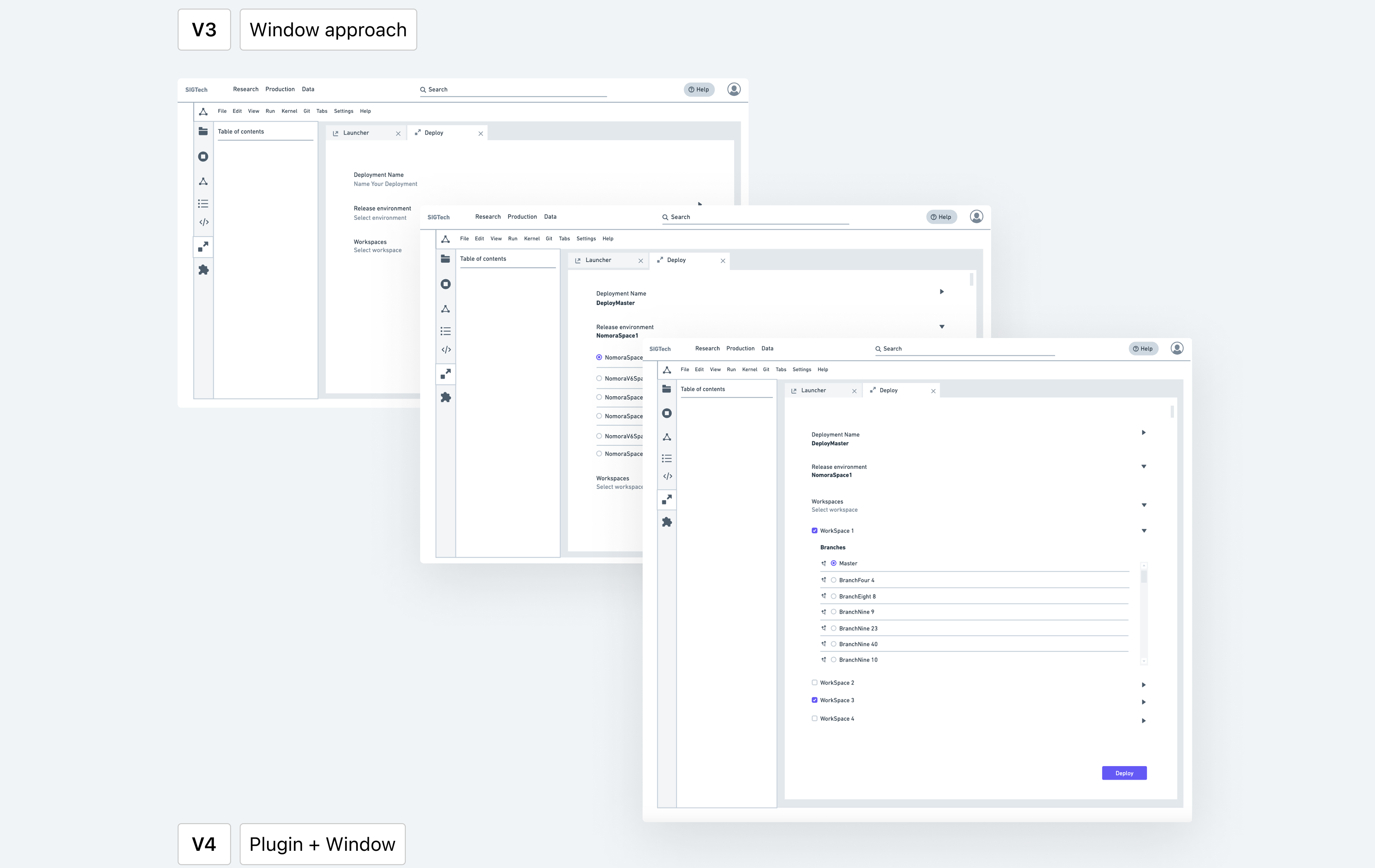Open the puzzle-piece extensions icon in front window
The image size is (1375, 868).
coord(666,522)
